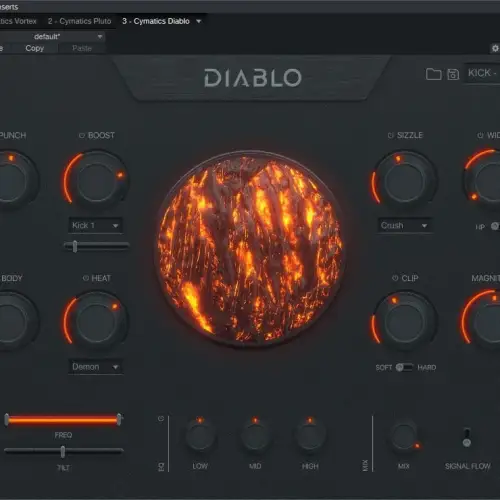Toggle the EQ section power icon

coord(161,419)
